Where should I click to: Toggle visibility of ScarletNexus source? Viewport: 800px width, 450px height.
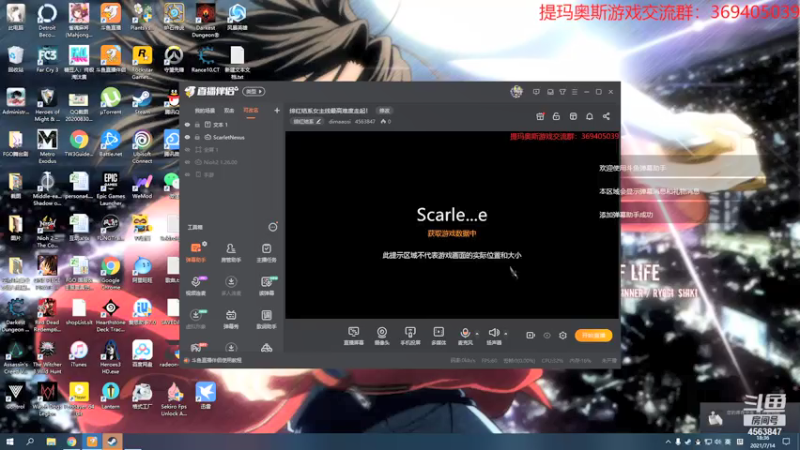(x=187, y=137)
